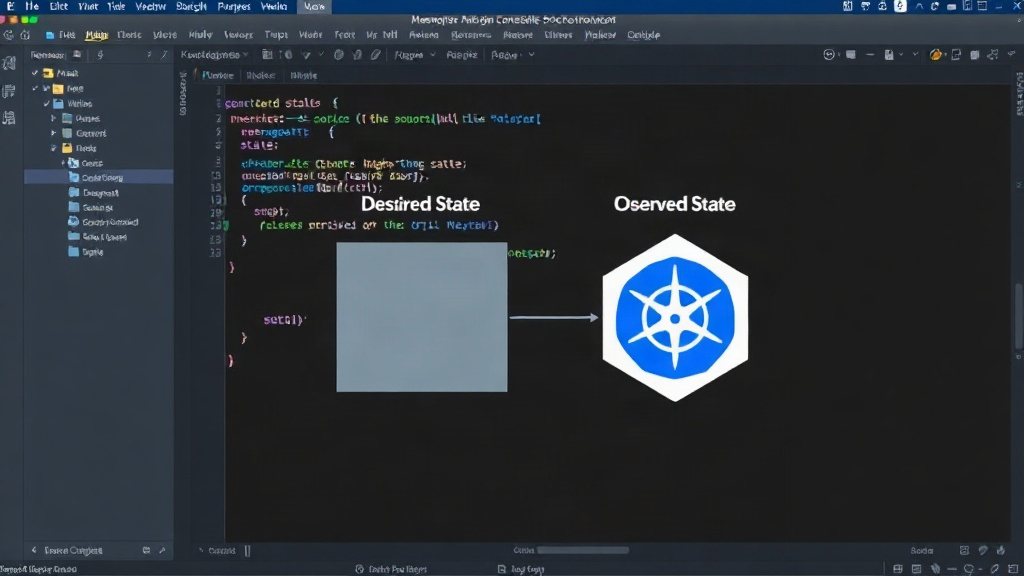Click the circled back-arrow icon in right toolbar

pyautogui.click(x=829, y=55)
